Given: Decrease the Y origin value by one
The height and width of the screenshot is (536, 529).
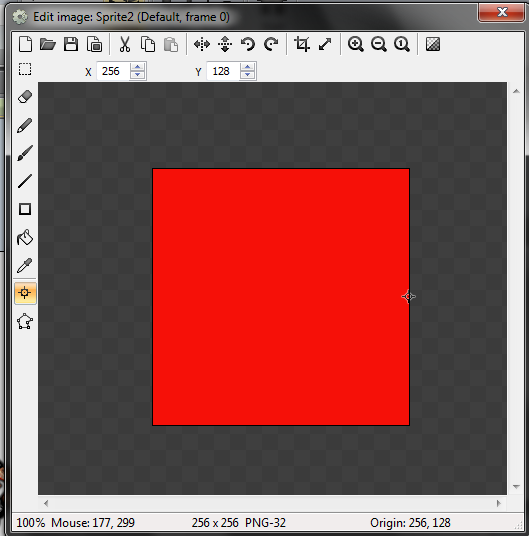Looking at the screenshot, I should click(247, 75).
